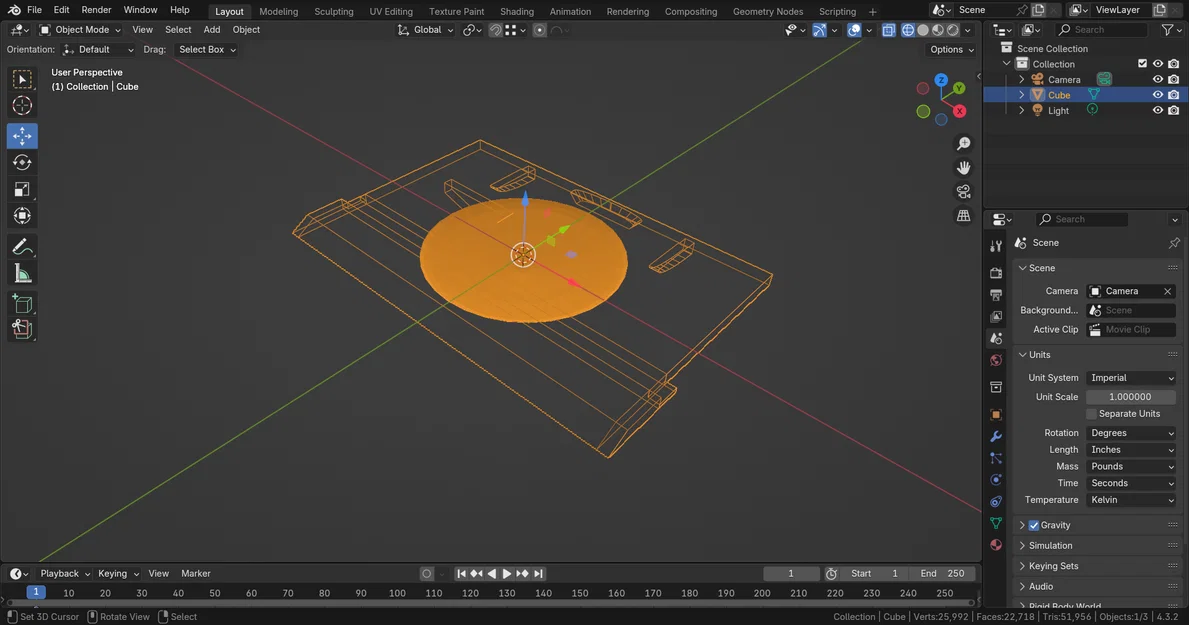The image size is (1189, 625).
Task: Open the Mass Pounds dropdown
Action: (x=1131, y=466)
